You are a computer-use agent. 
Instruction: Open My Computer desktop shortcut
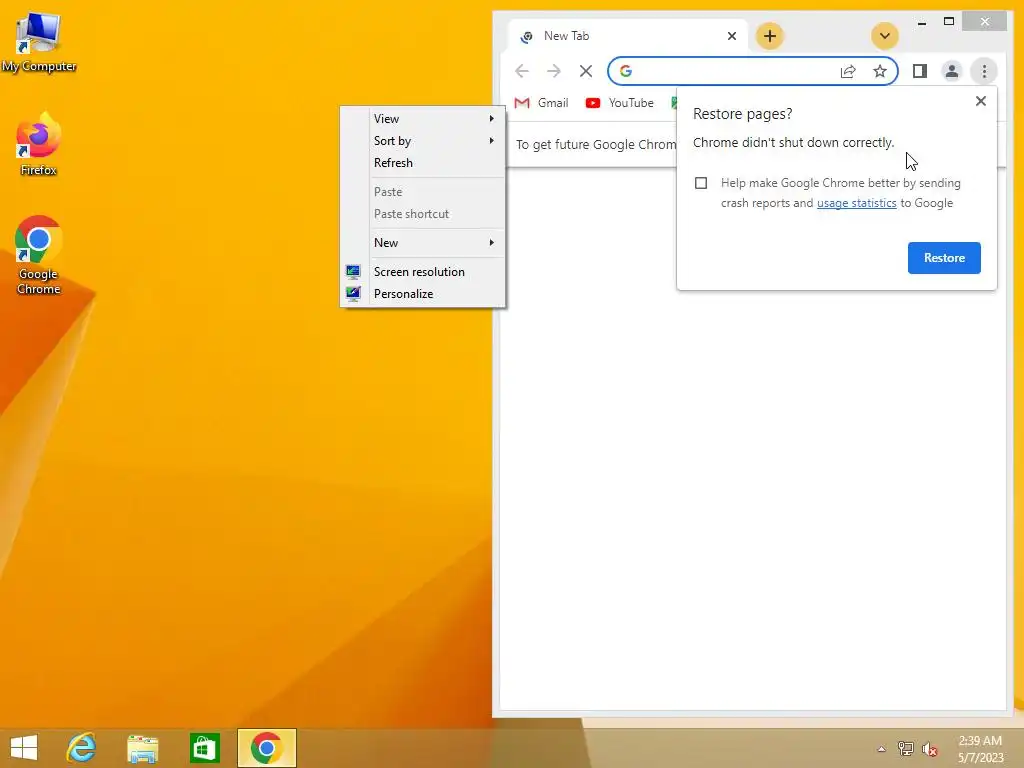39,41
